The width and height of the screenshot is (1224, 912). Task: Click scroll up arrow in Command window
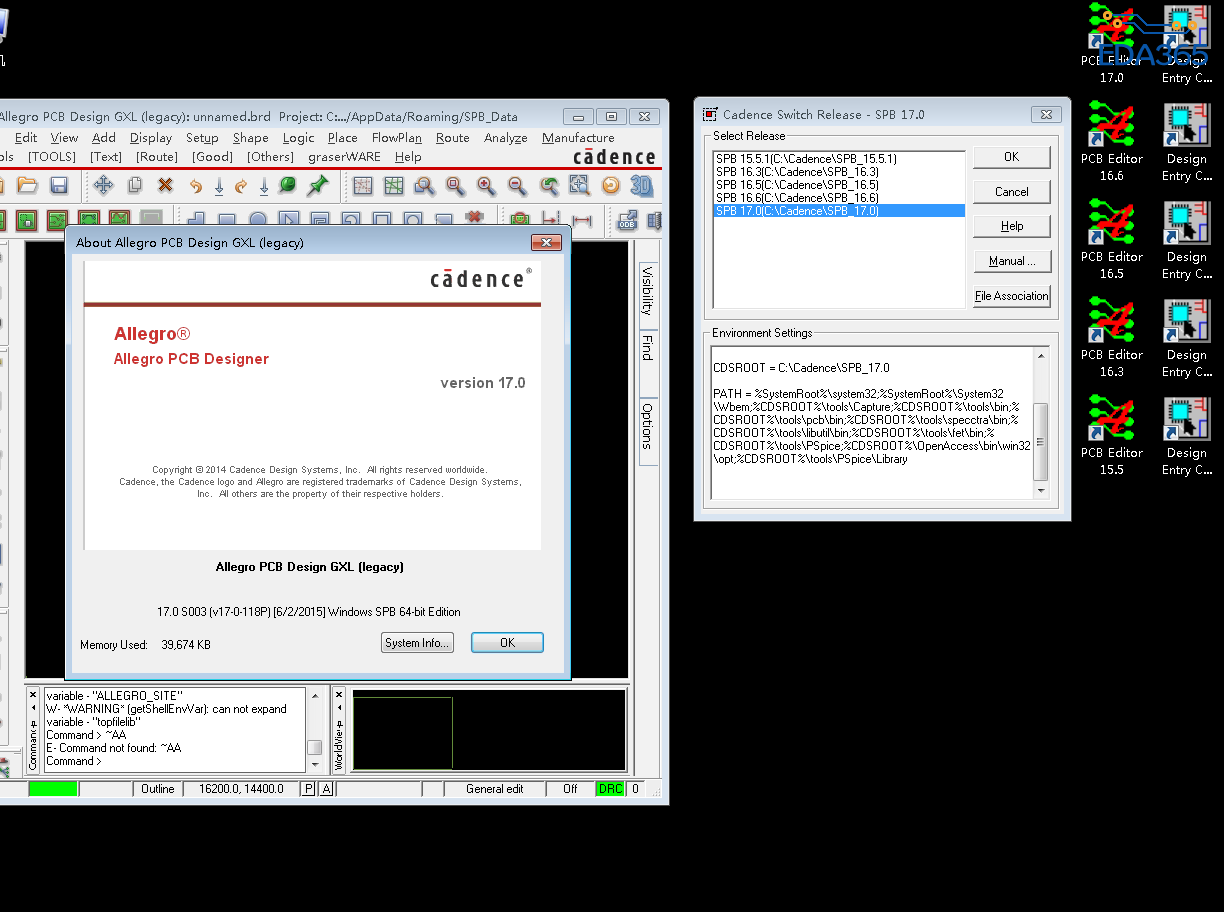pyautogui.click(x=315, y=695)
